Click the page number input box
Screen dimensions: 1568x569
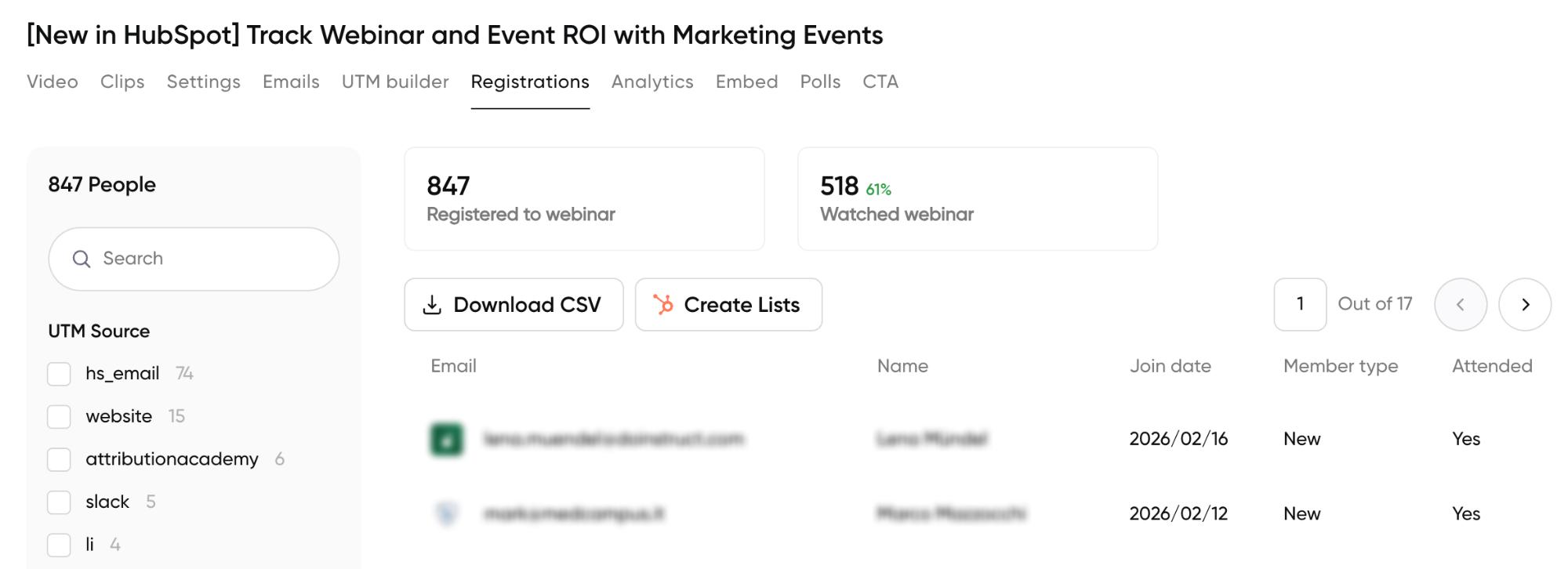click(1300, 304)
